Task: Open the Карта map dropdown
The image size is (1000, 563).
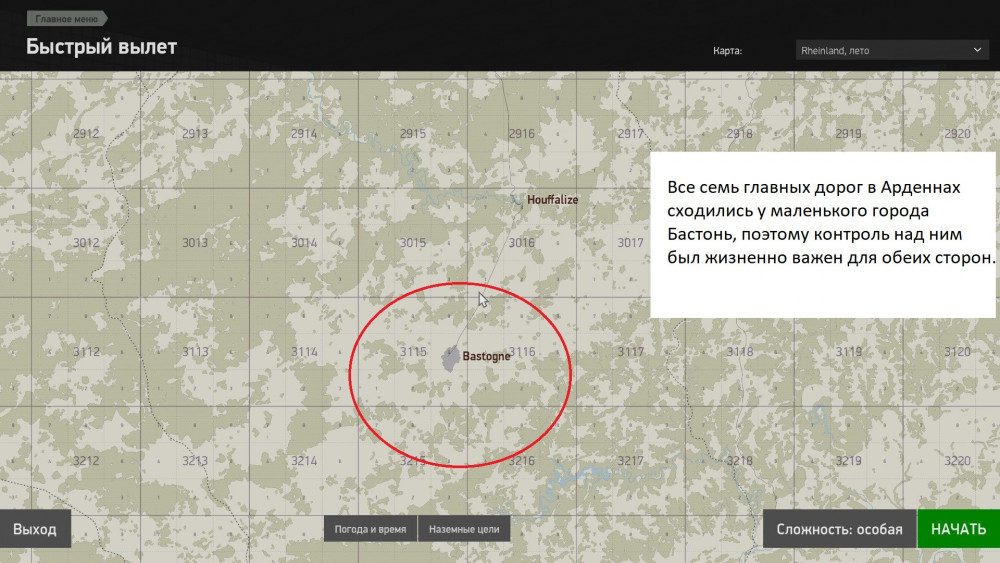Action: [892, 50]
